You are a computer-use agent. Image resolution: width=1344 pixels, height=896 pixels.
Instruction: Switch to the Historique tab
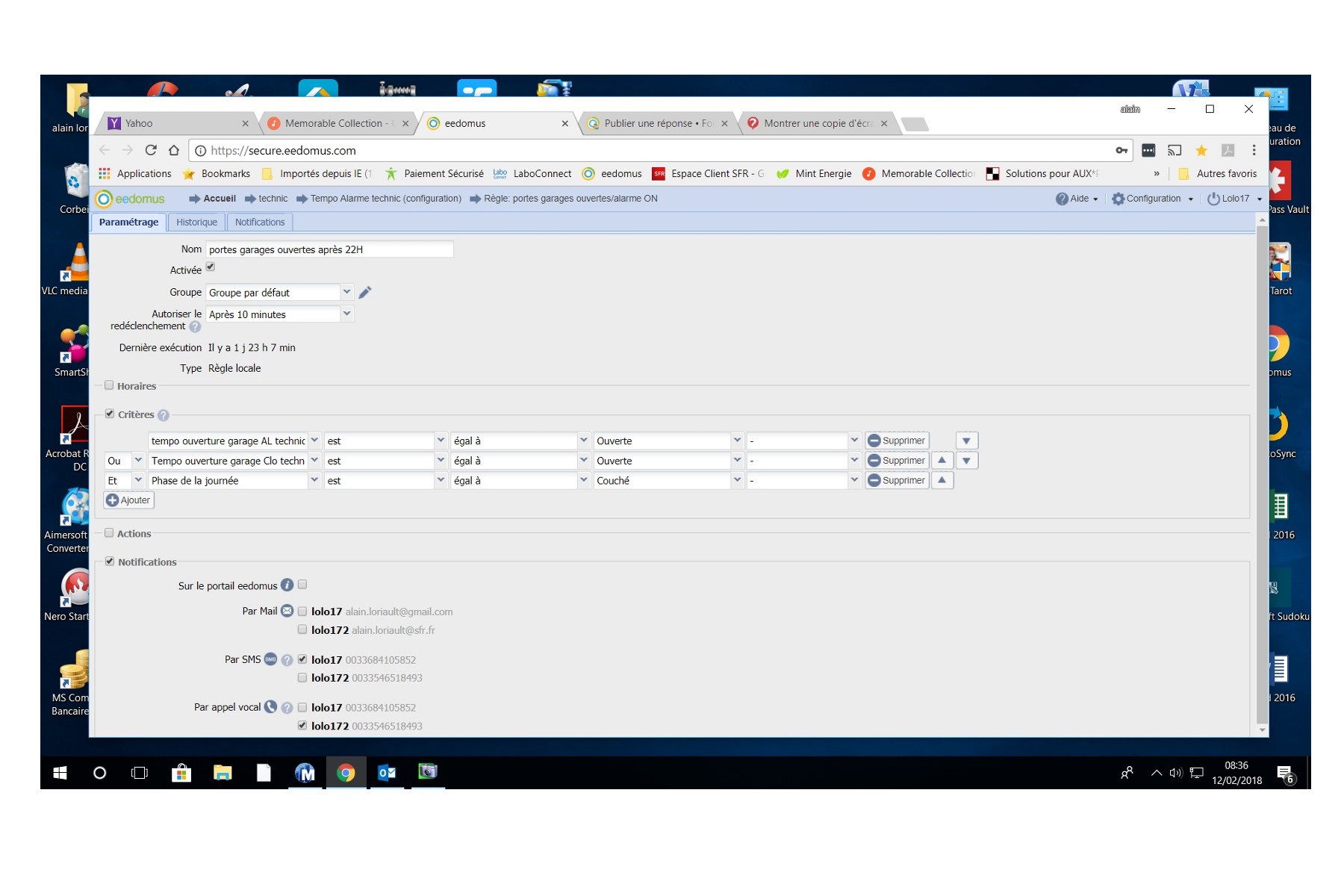pyautogui.click(x=196, y=223)
